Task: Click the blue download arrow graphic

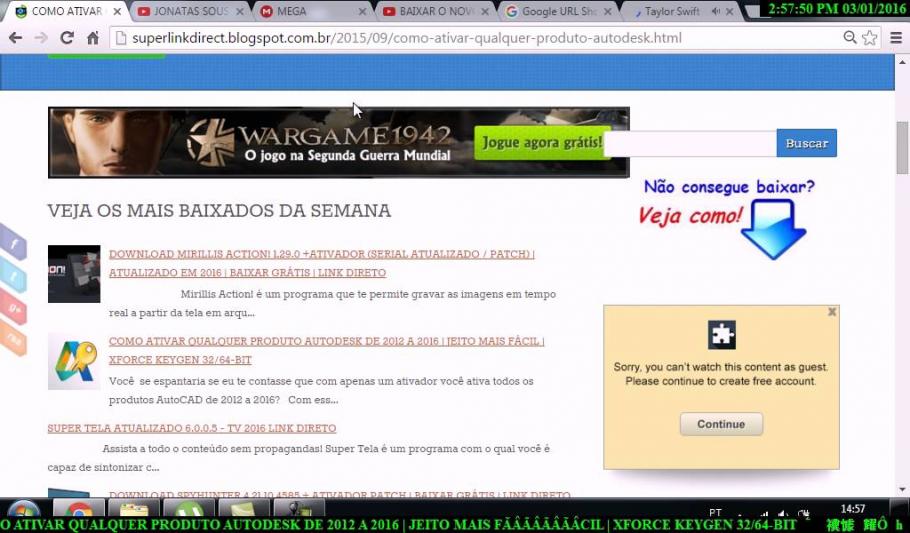Action: point(774,229)
